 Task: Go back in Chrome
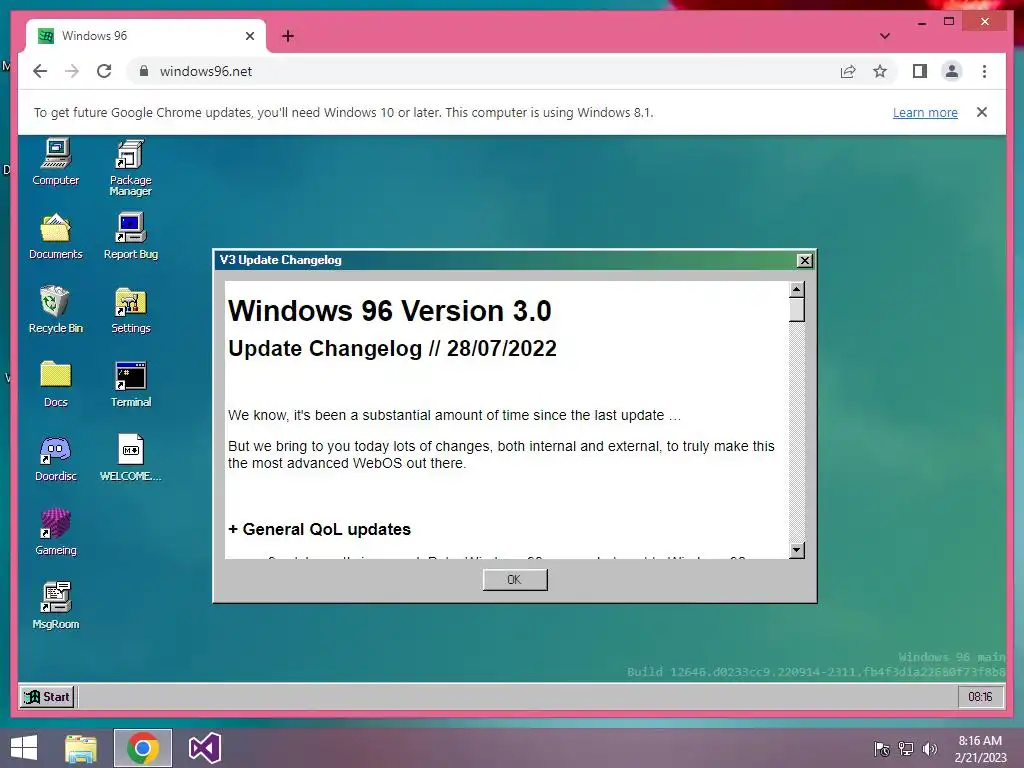[40, 71]
